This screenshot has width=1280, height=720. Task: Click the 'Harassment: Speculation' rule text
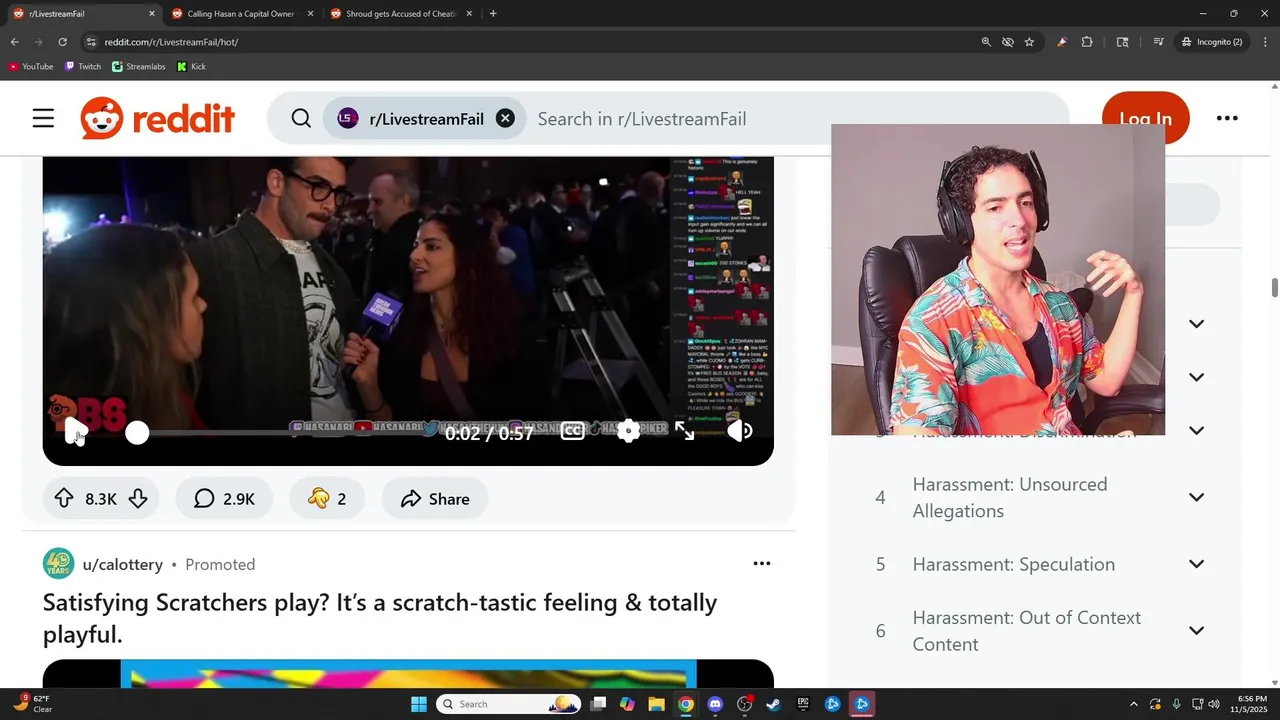[1013, 564]
